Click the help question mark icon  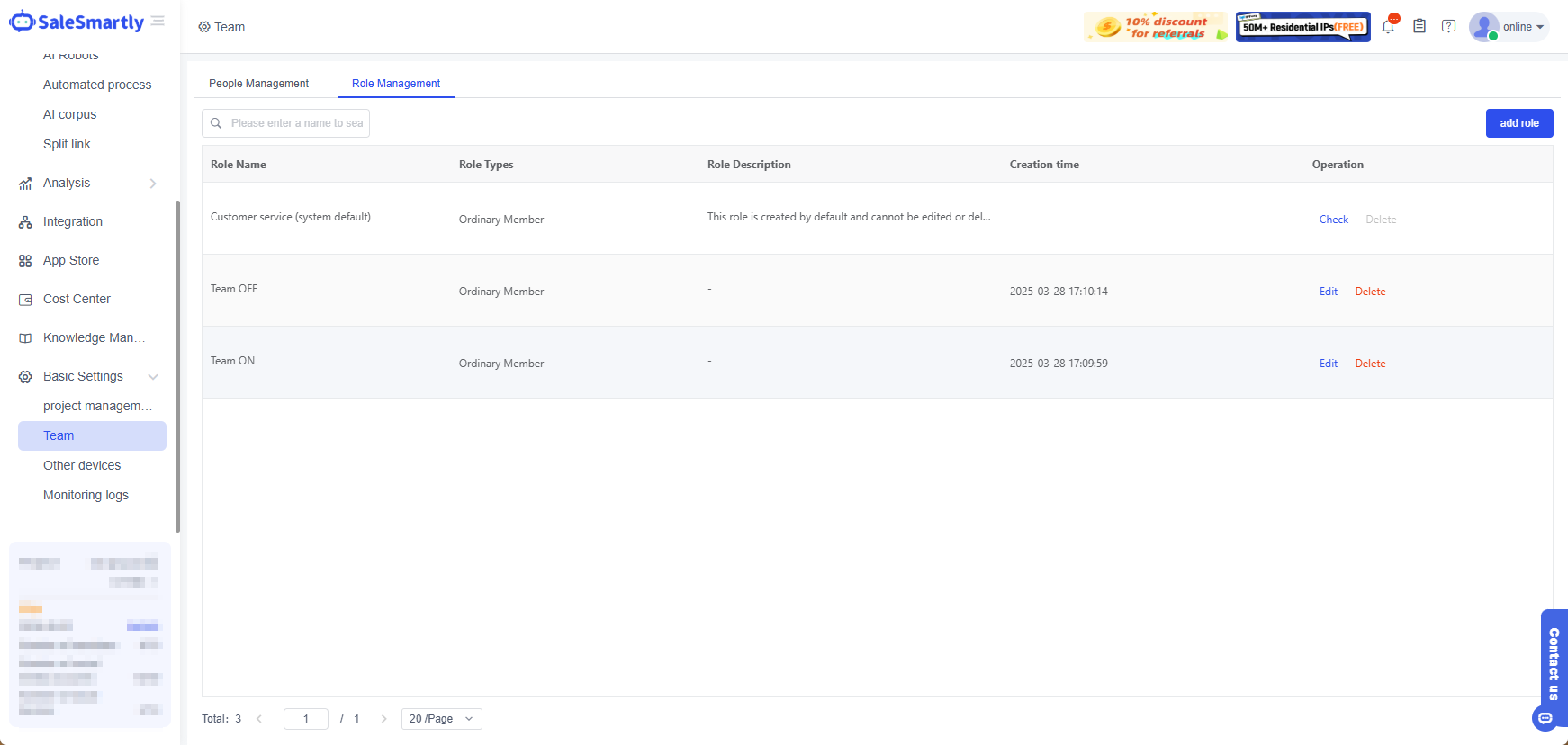click(x=1448, y=27)
